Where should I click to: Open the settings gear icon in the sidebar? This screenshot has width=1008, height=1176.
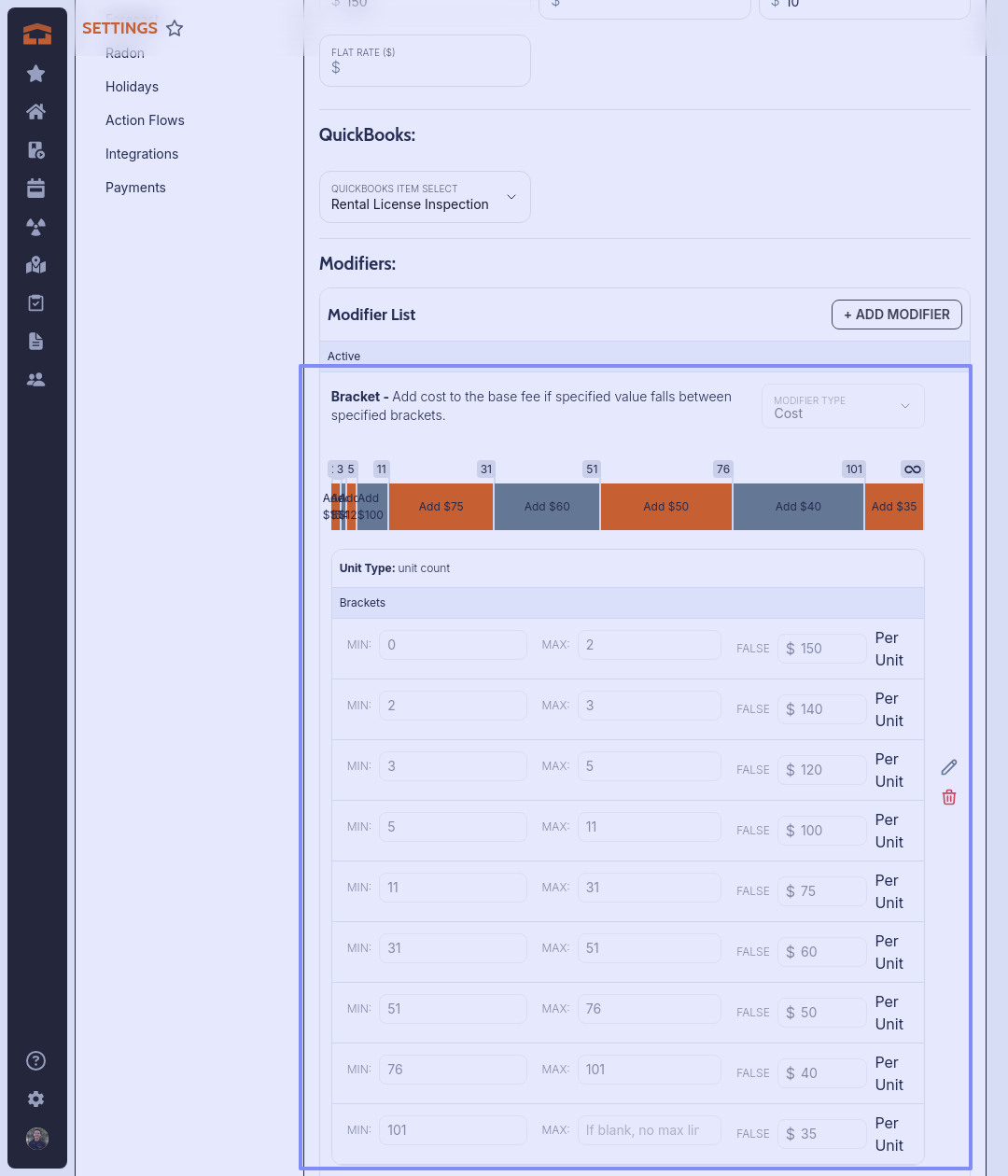tap(36, 1099)
